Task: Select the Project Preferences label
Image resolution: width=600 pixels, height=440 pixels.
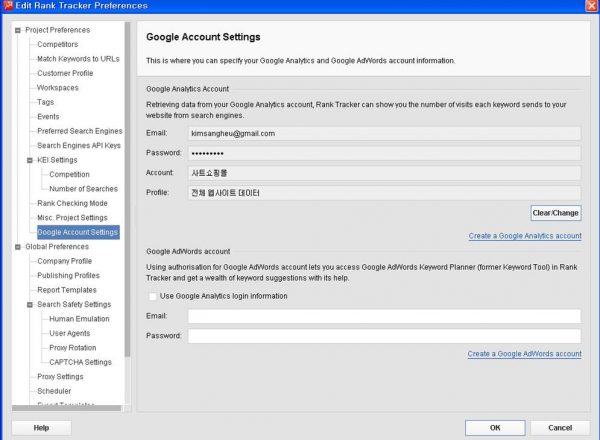Action: [58, 30]
